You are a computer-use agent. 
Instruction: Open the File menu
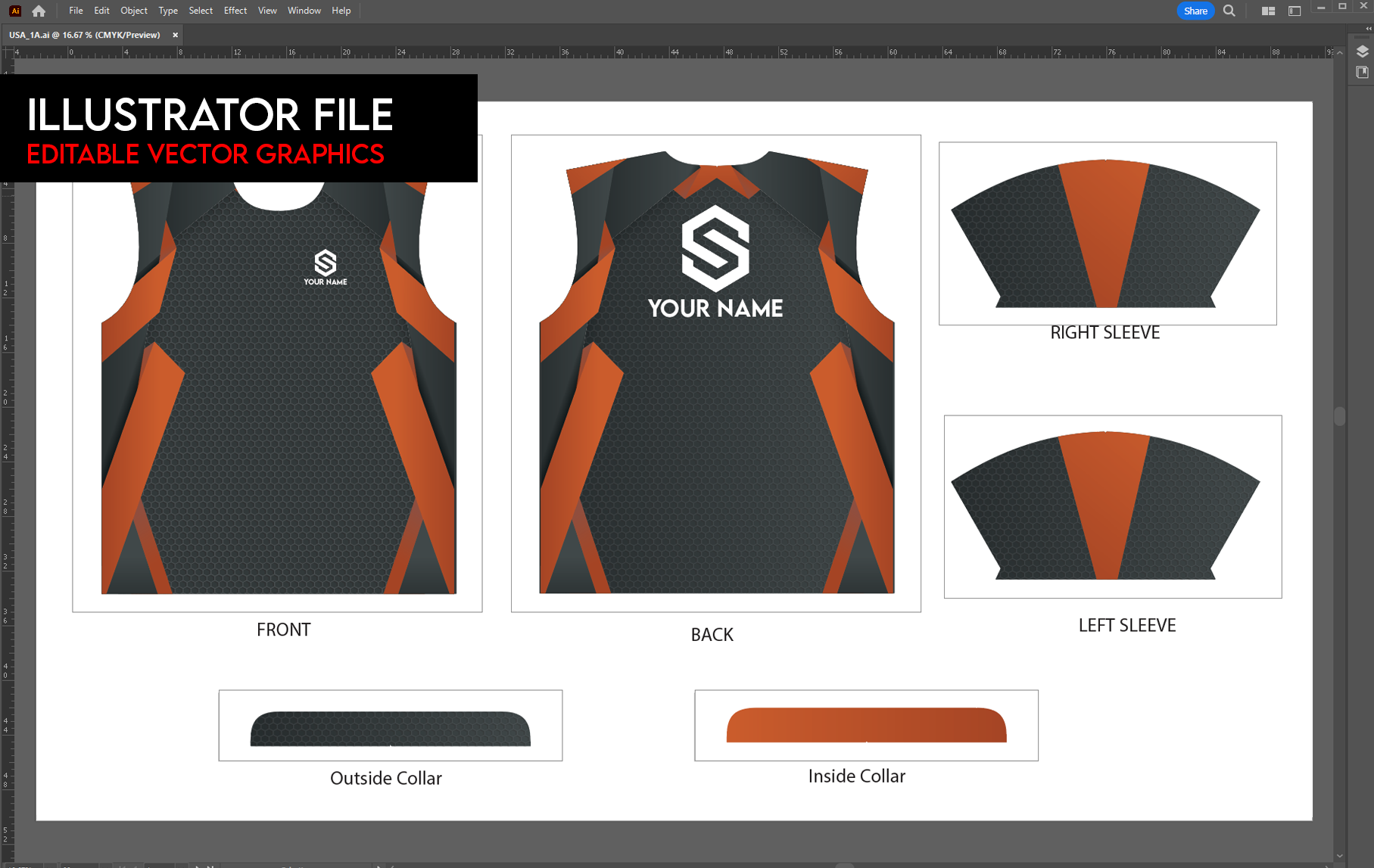coord(75,10)
